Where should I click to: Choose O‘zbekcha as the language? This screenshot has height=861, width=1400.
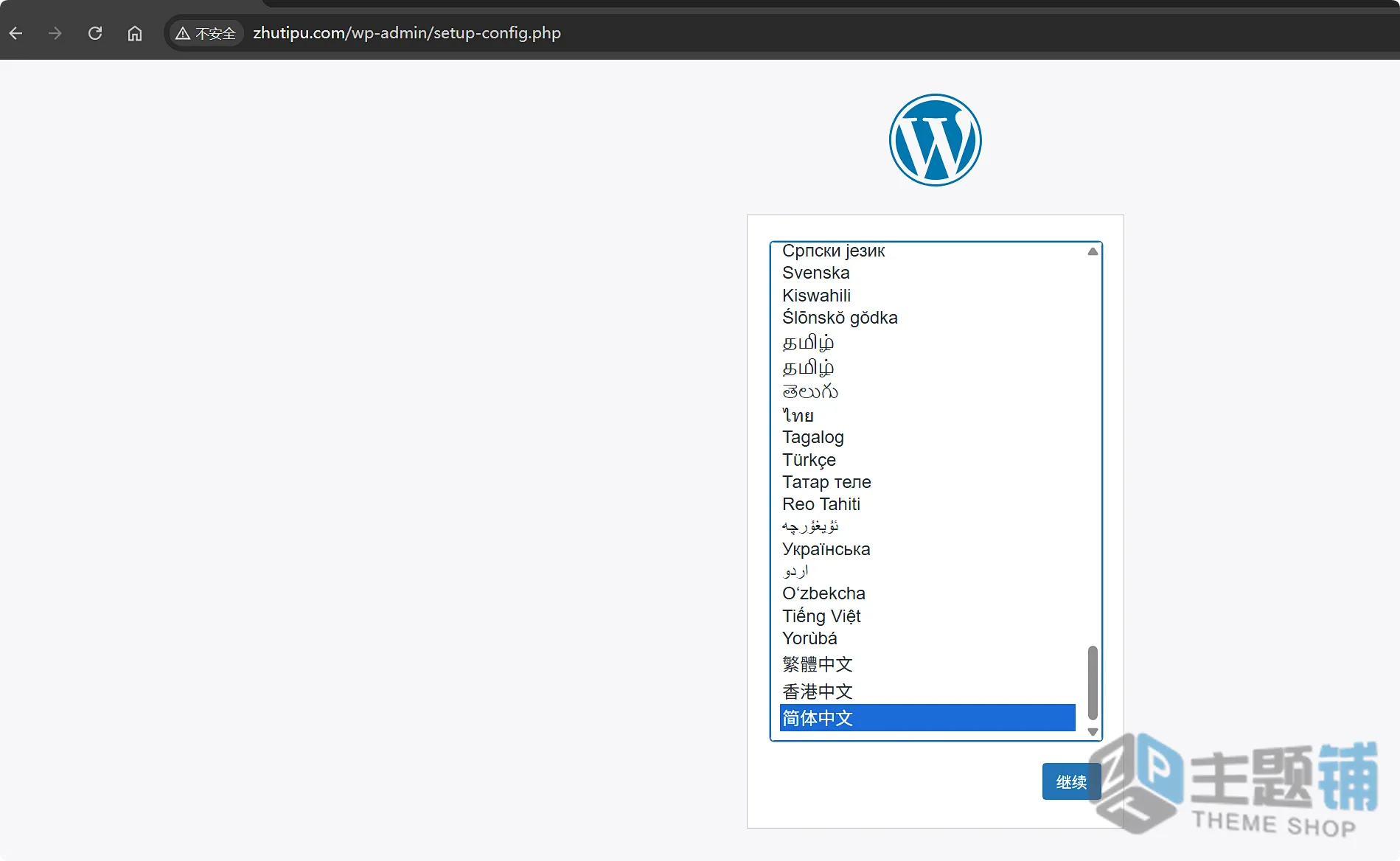(x=927, y=593)
